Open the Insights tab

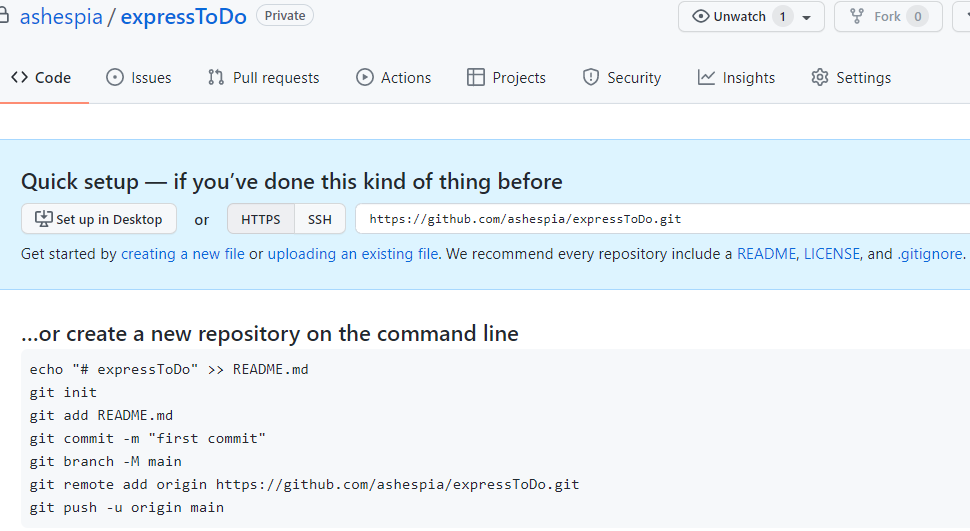736,77
